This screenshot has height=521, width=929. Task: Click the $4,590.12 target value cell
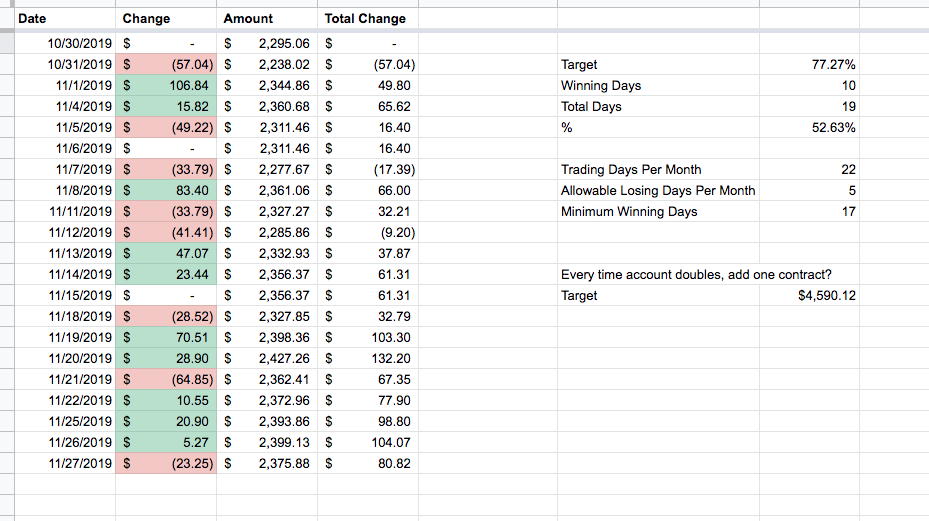(x=809, y=296)
